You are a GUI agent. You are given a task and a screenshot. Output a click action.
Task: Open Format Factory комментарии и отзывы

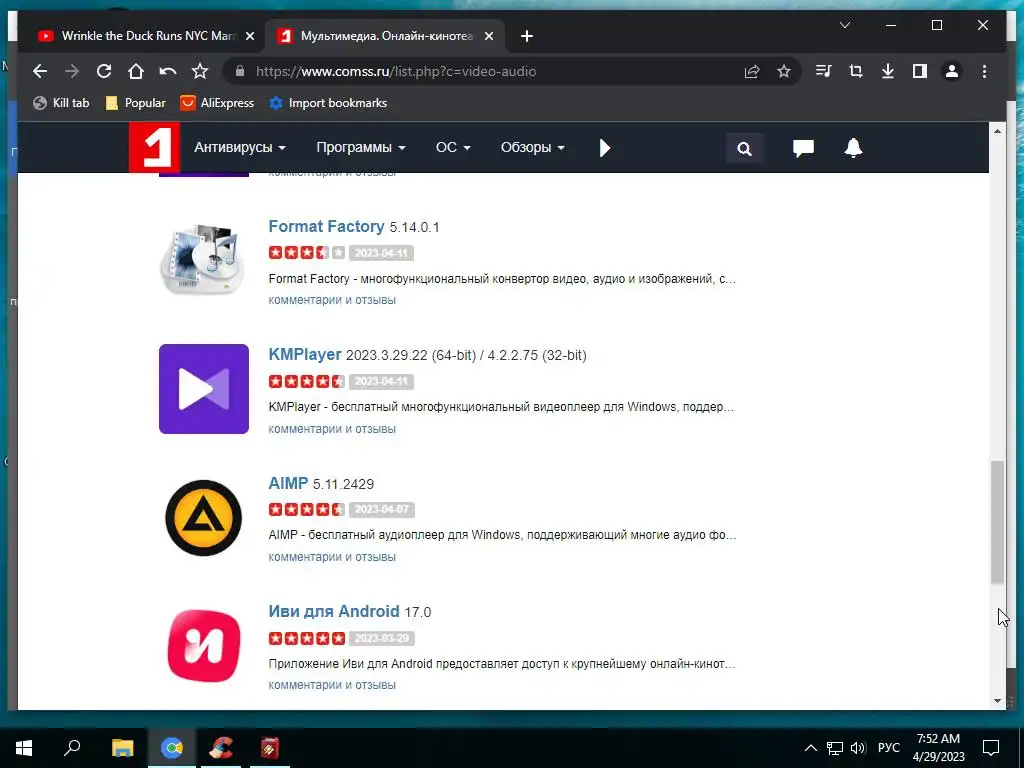332,300
